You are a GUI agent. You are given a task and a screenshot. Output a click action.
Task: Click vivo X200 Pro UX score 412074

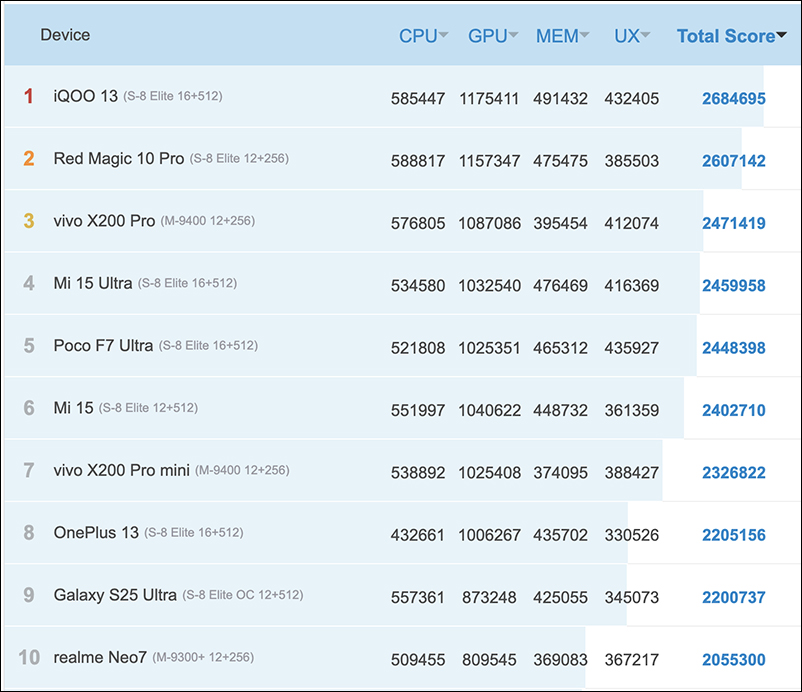[632, 223]
